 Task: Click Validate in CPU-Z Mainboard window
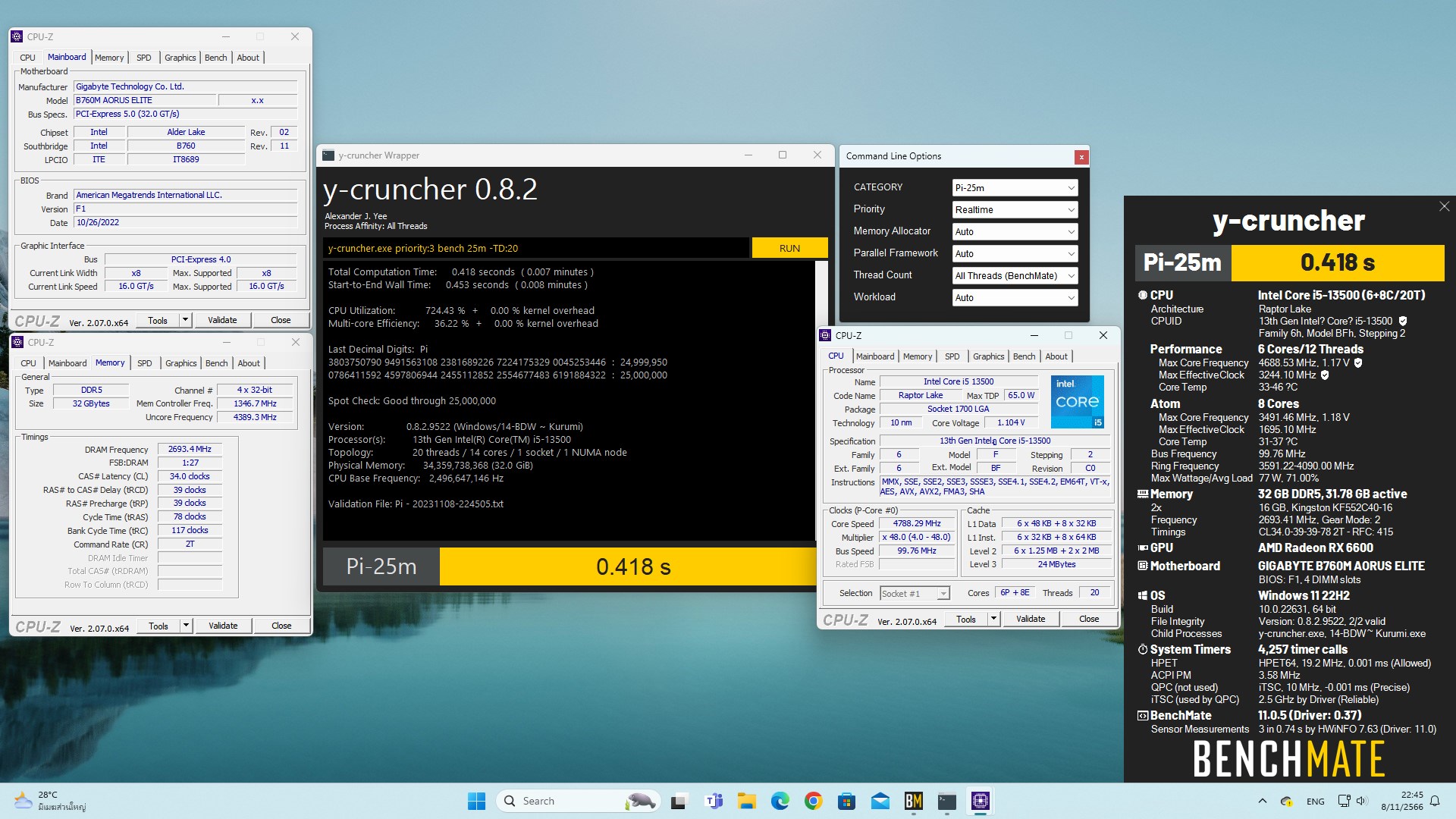pos(222,320)
